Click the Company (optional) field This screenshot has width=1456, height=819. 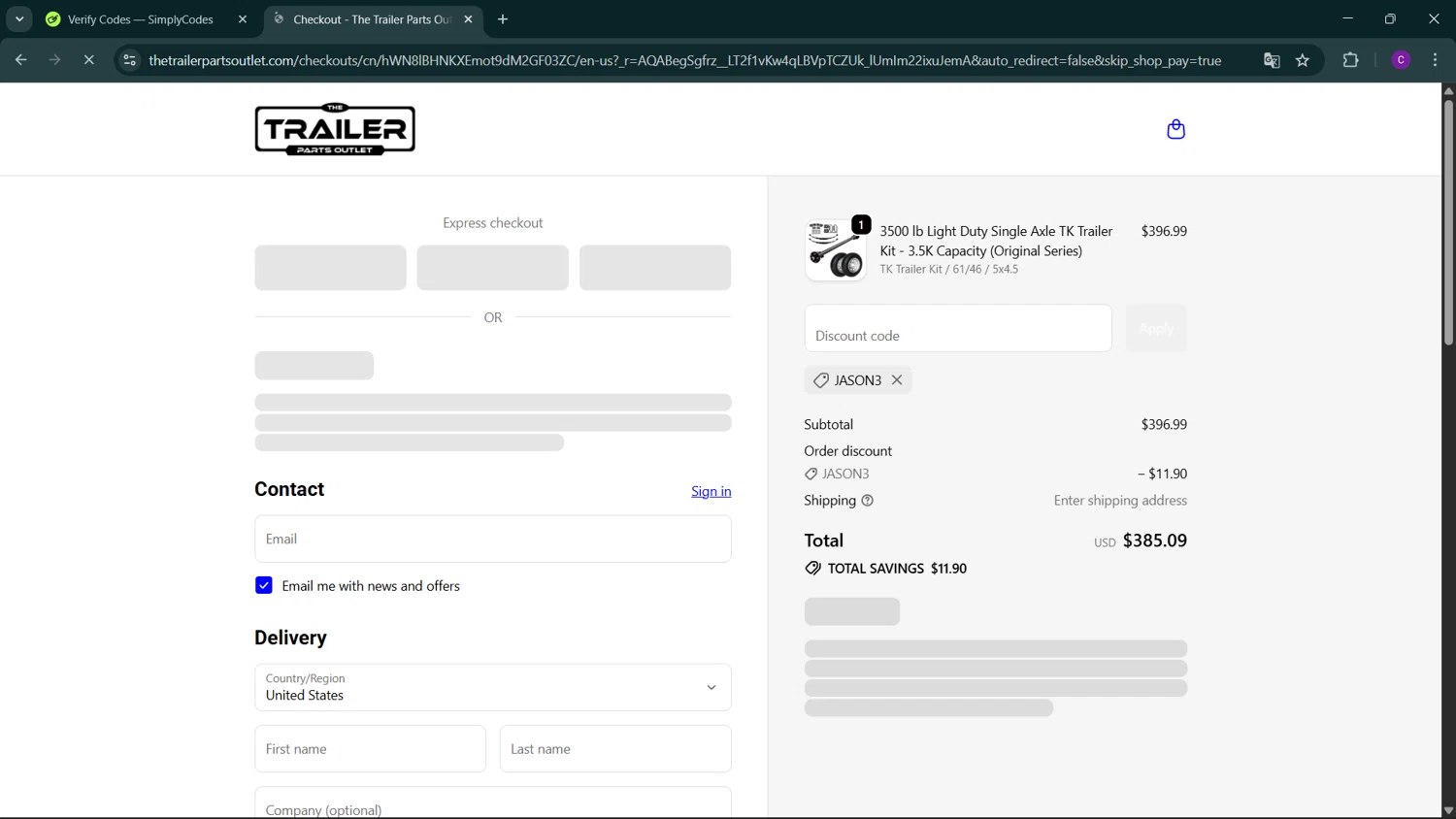tap(493, 803)
